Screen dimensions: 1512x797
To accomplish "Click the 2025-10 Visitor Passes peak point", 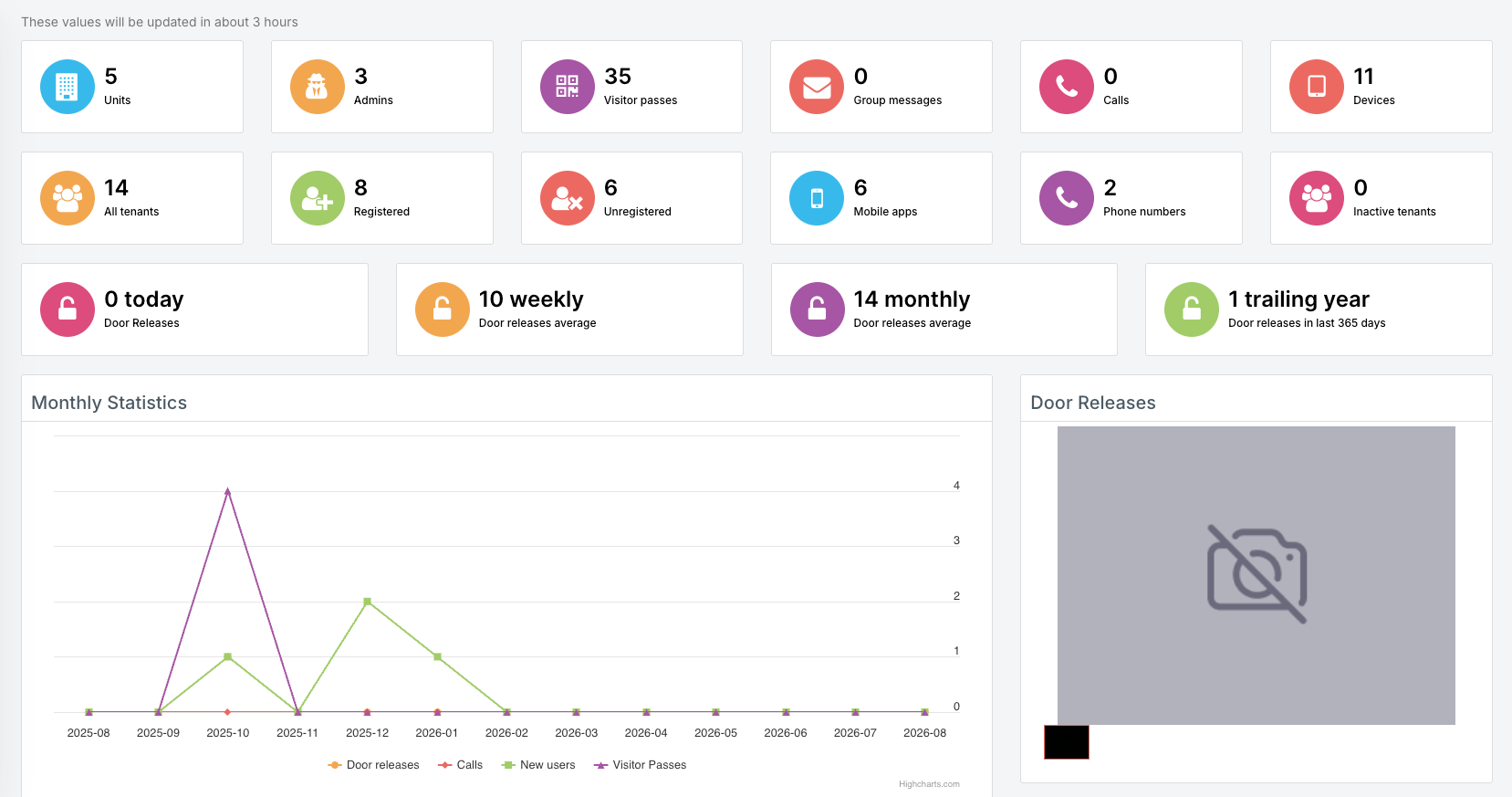I will click(x=227, y=491).
